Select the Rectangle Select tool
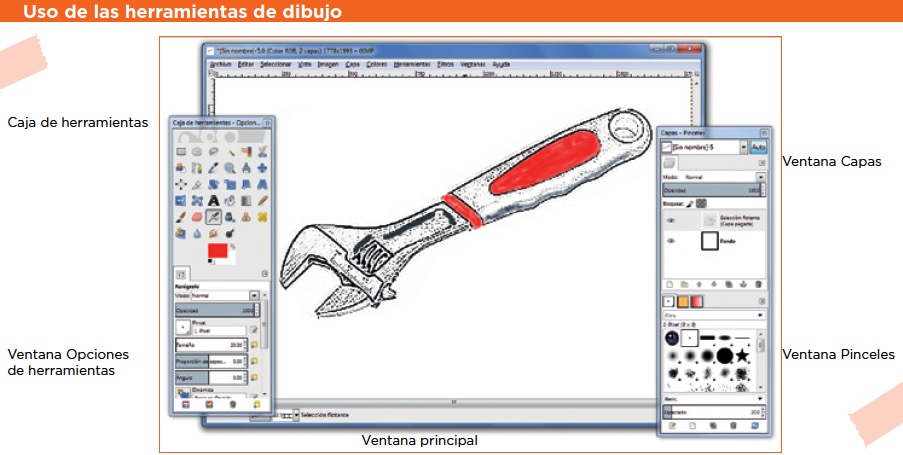 (x=181, y=152)
